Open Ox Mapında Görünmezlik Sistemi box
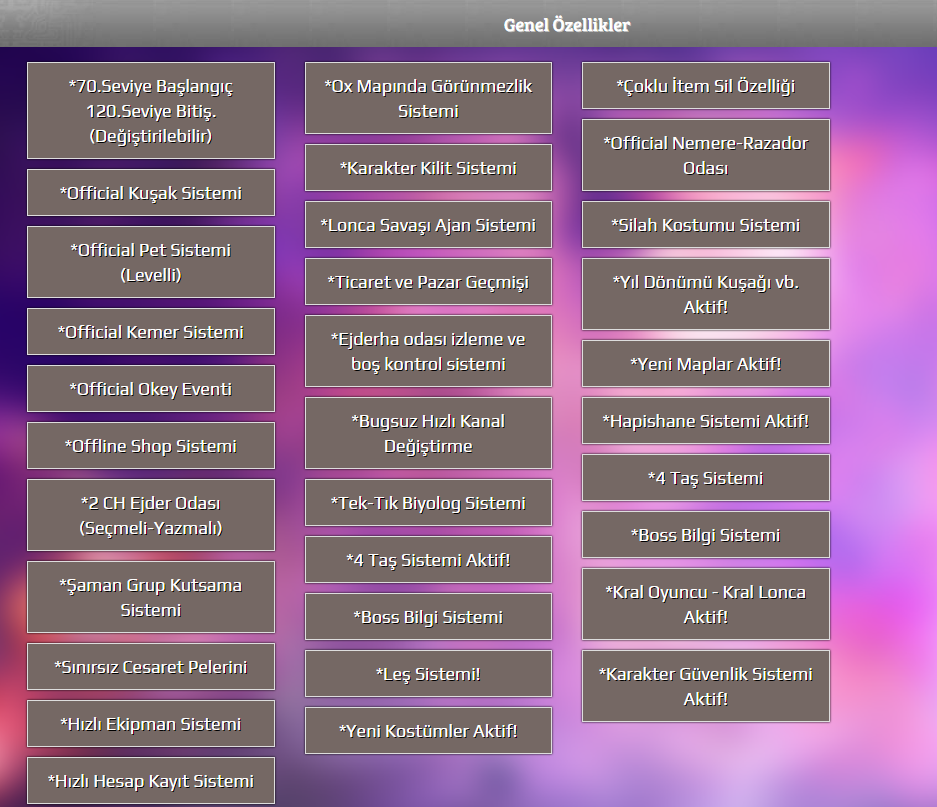This screenshot has height=807, width=937. [x=428, y=98]
